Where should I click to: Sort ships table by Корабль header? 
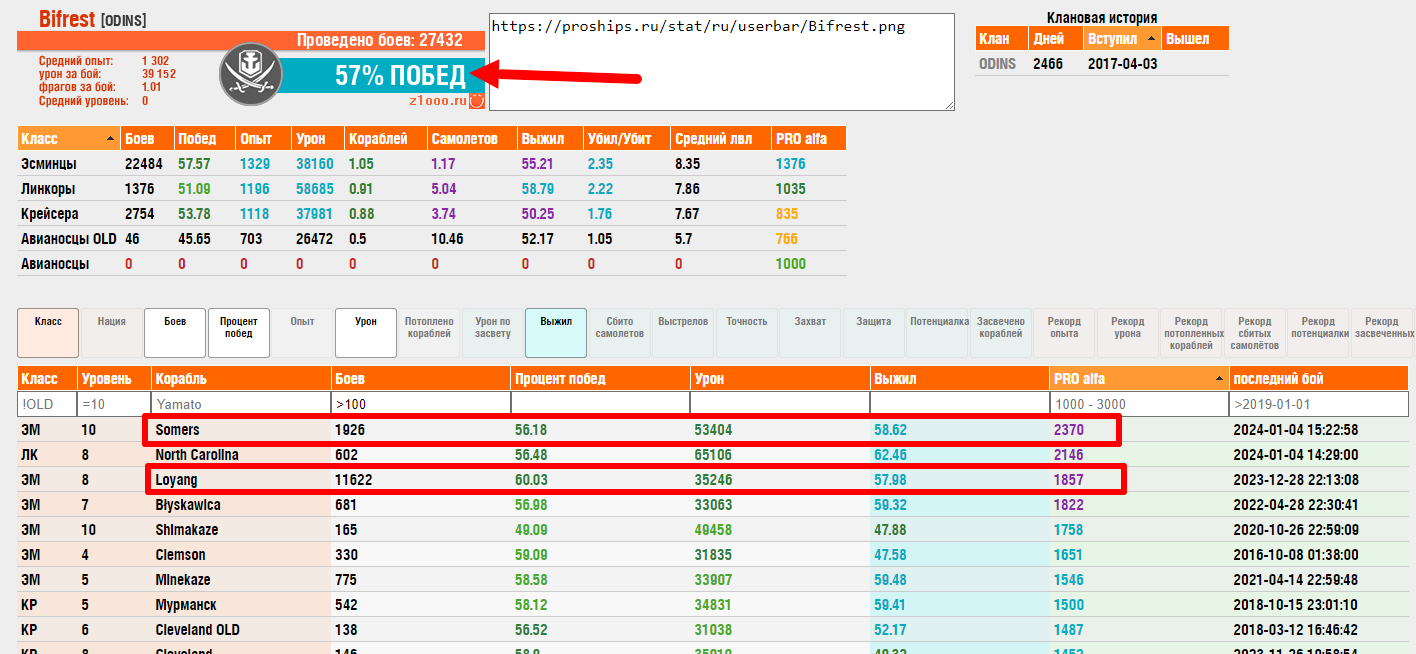241,379
